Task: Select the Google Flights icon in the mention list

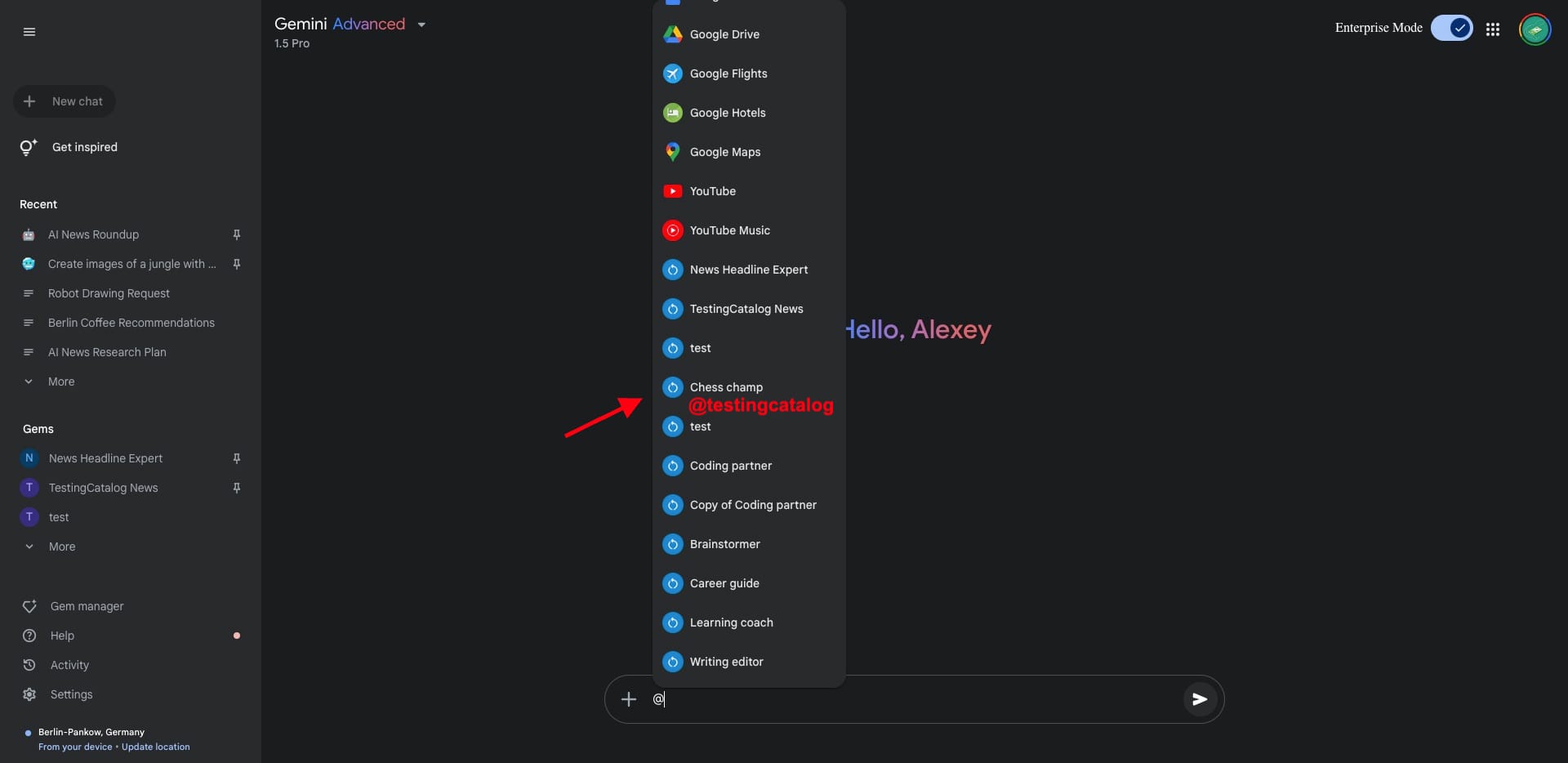Action: click(x=672, y=74)
